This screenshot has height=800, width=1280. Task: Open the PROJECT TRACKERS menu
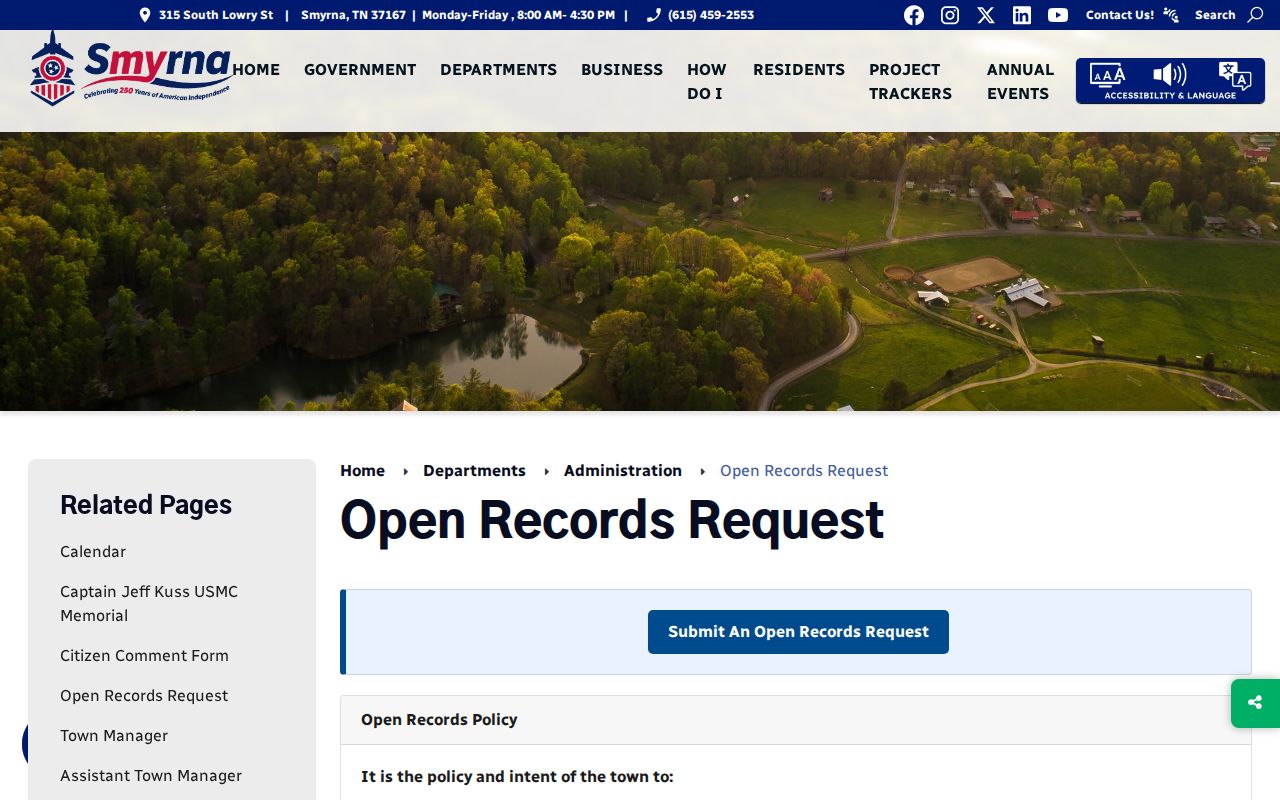[910, 81]
